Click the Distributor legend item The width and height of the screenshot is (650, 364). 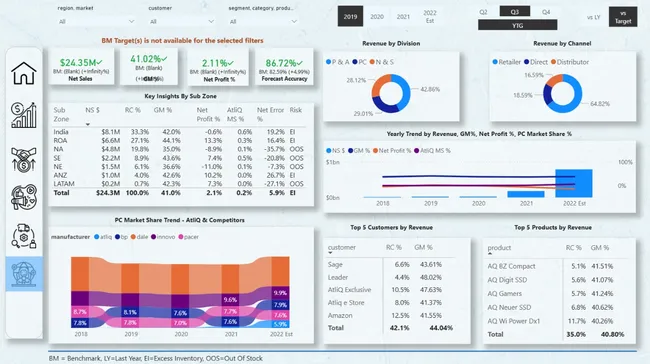(570, 62)
